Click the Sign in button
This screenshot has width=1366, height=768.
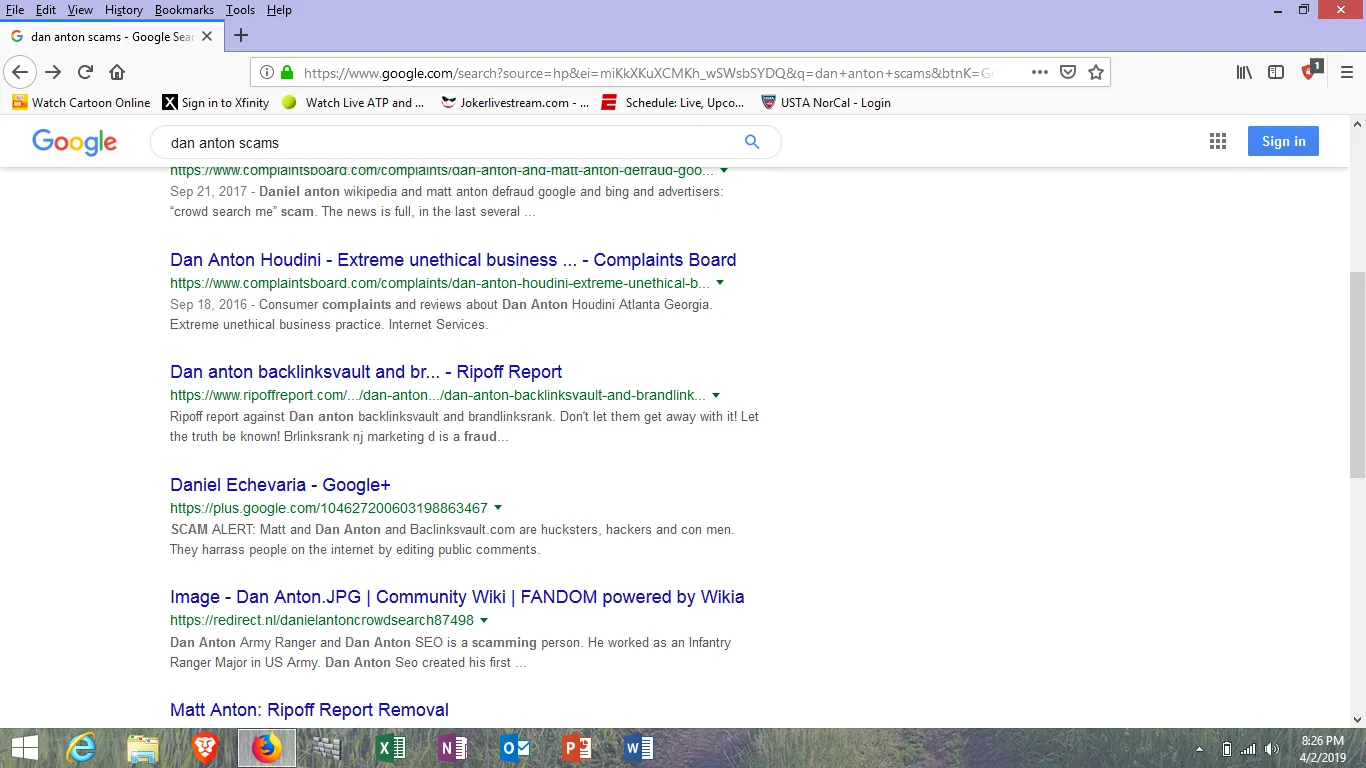[x=1283, y=141]
